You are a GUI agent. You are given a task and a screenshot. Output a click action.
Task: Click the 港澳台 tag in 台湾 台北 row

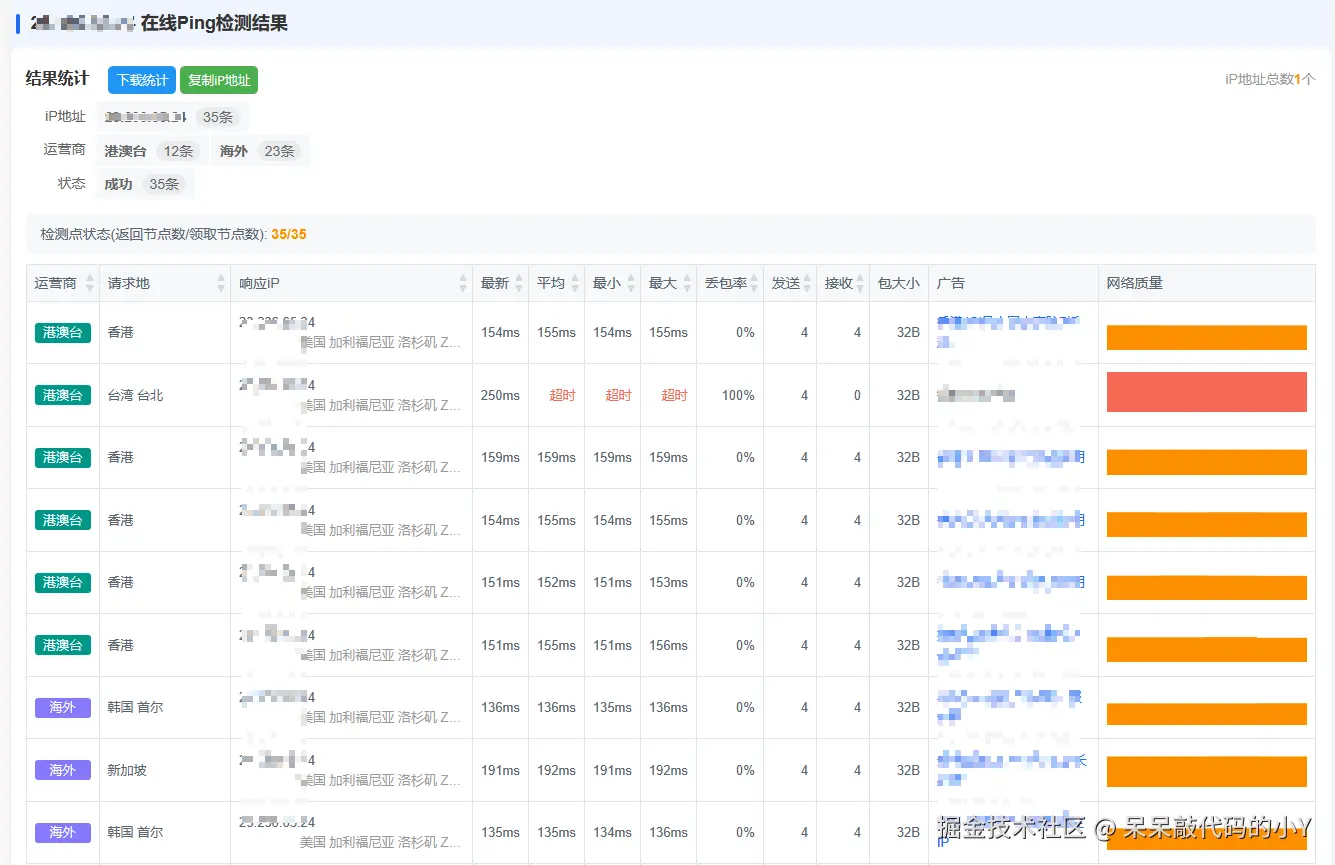click(x=62, y=395)
